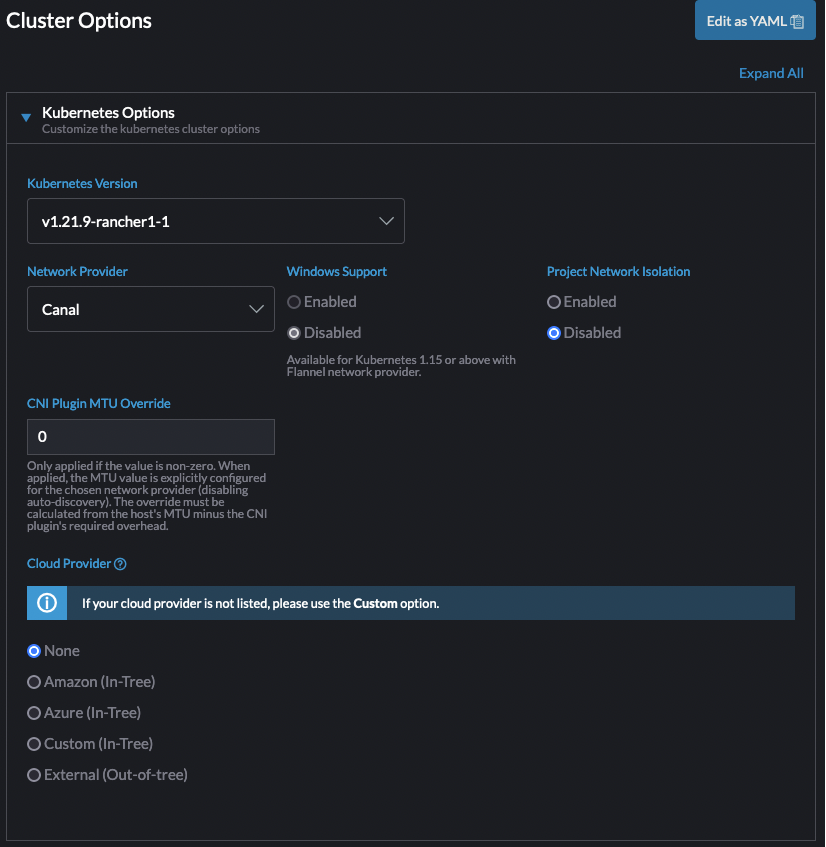826x847 pixels.
Task: Disable Project Network Isolation
Action: (x=554, y=332)
